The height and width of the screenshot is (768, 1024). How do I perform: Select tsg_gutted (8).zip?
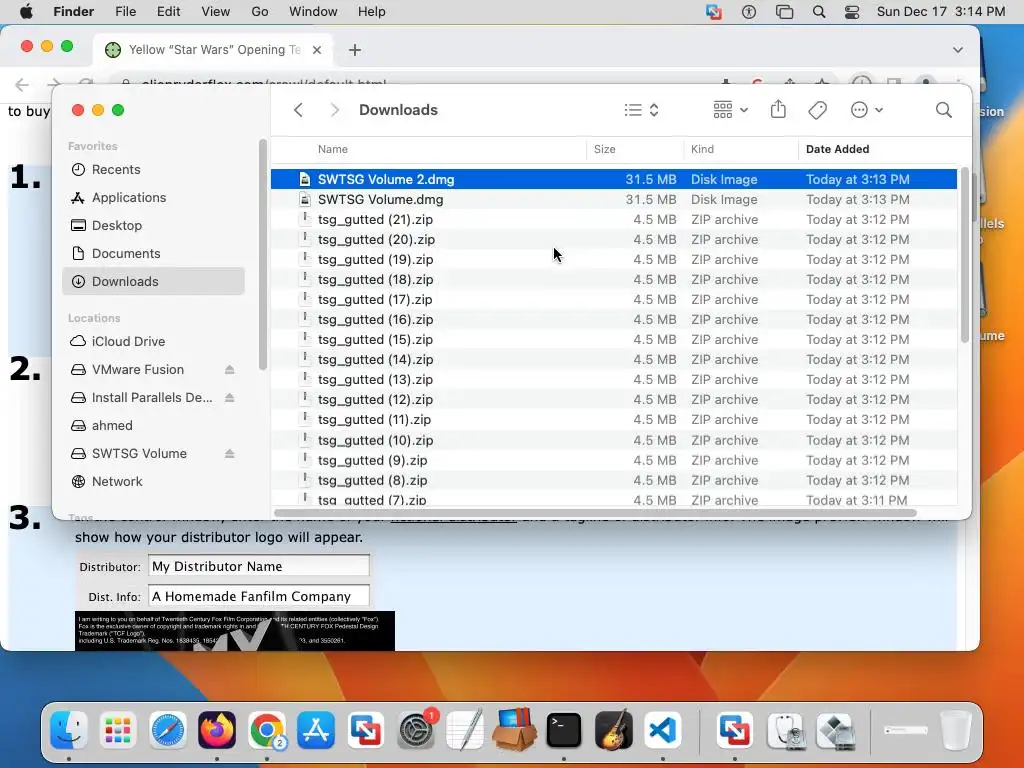point(614,480)
